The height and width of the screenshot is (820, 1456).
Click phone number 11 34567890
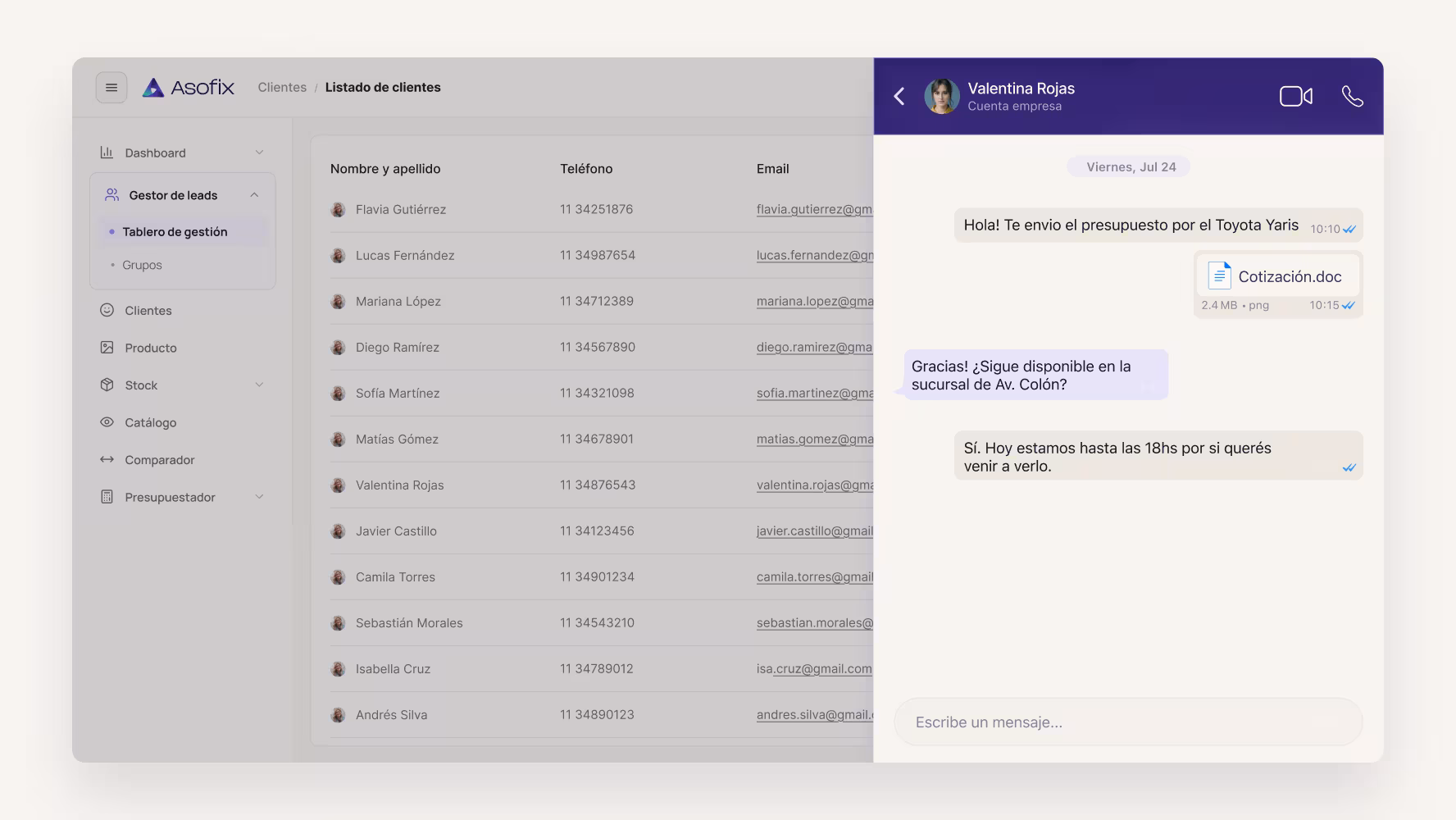coord(598,347)
